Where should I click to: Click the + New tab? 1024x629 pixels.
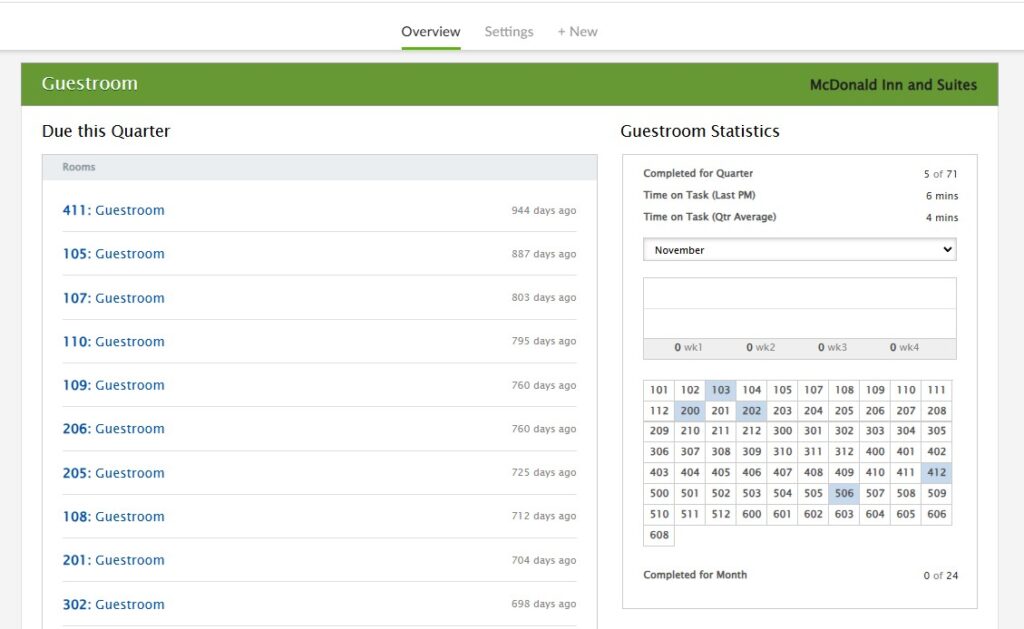coord(577,32)
